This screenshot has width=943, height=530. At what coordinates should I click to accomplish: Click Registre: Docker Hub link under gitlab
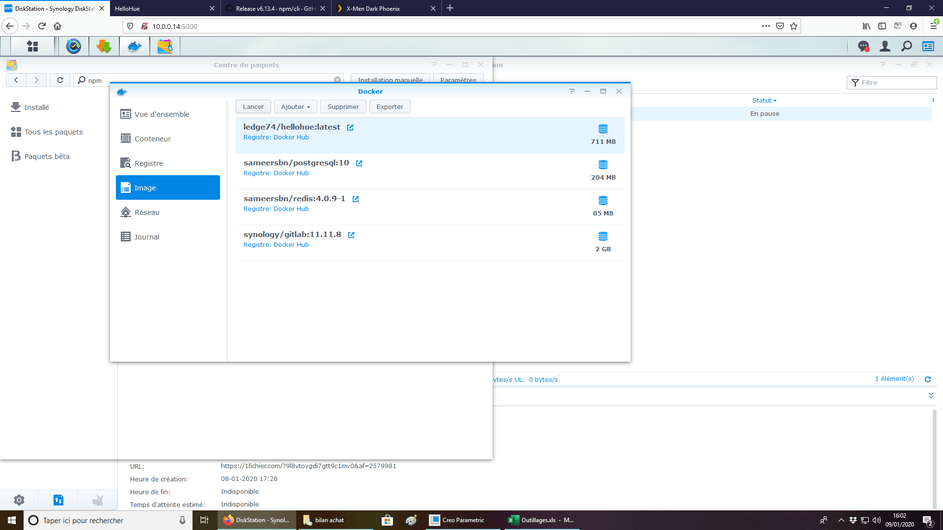276,245
